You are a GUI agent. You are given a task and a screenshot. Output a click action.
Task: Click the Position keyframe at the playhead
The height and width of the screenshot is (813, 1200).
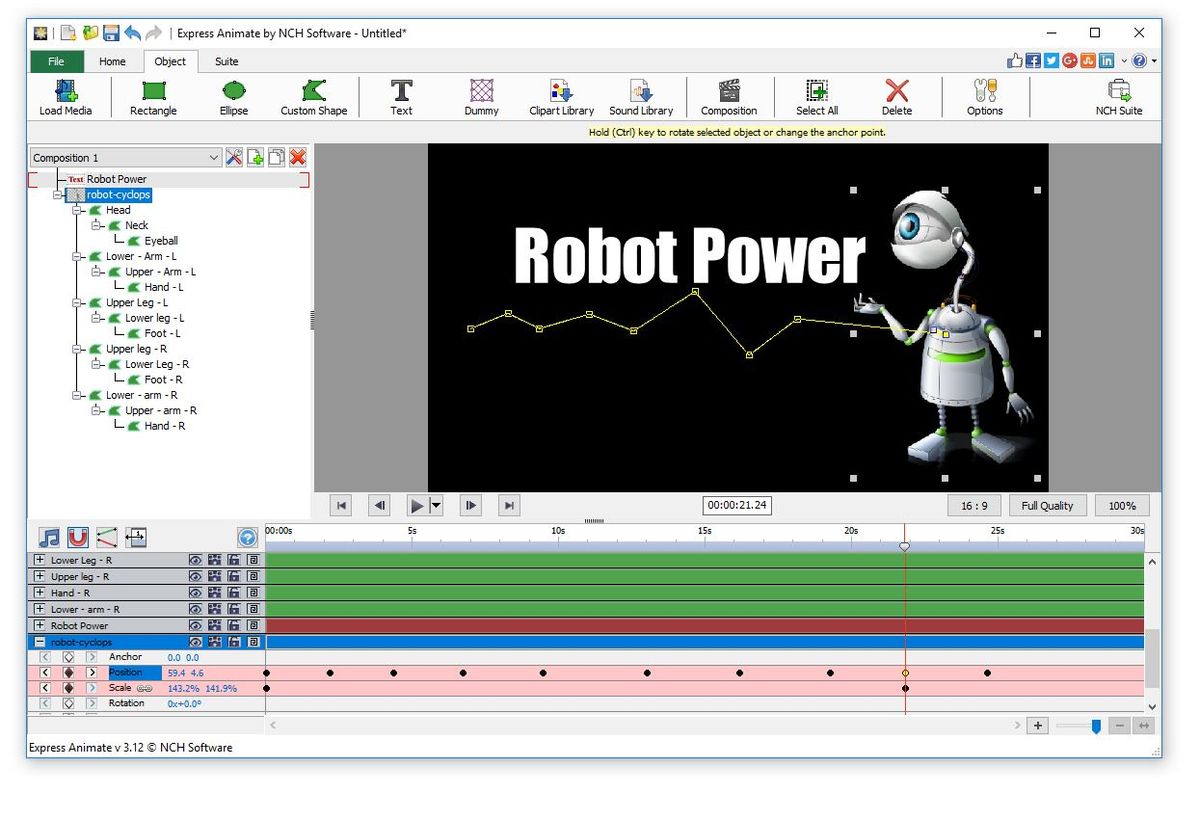coord(905,673)
